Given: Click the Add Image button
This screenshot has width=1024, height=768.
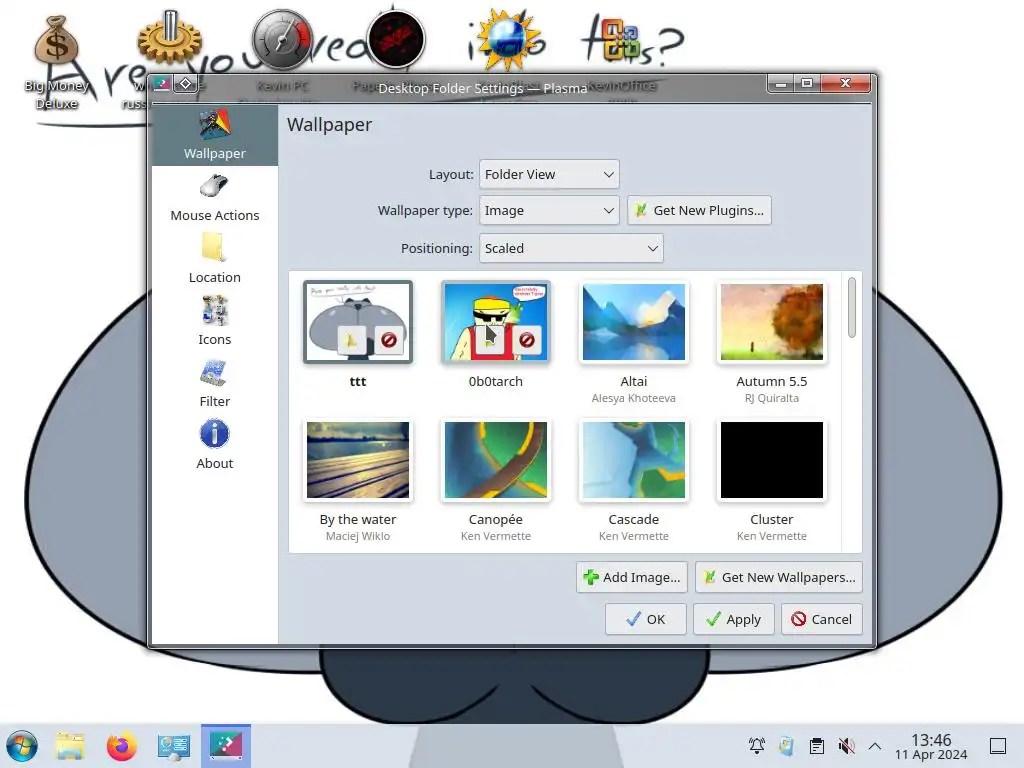Looking at the screenshot, I should (x=632, y=577).
